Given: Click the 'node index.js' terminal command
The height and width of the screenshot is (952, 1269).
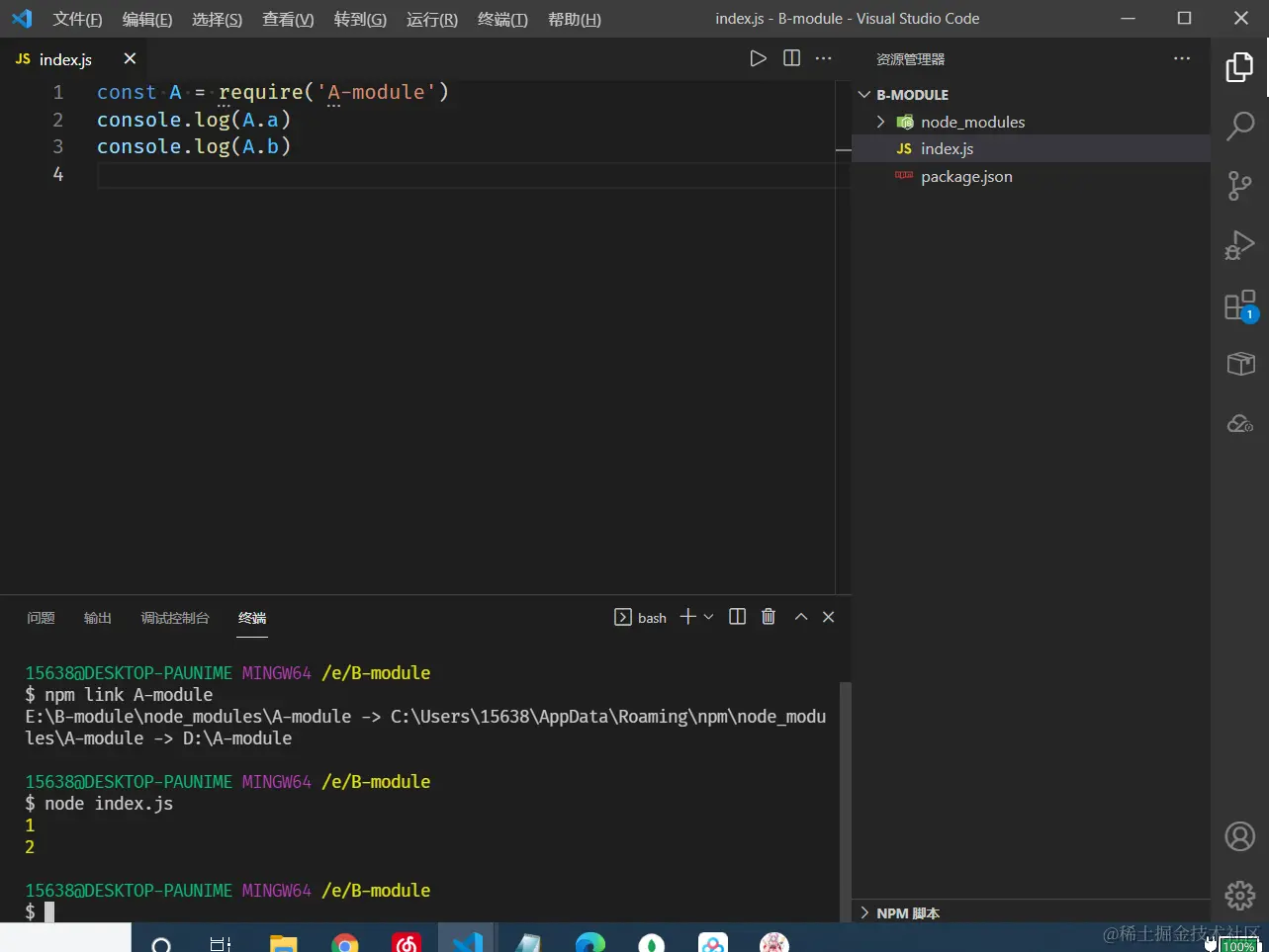Looking at the screenshot, I should pyautogui.click(x=109, y=804).
